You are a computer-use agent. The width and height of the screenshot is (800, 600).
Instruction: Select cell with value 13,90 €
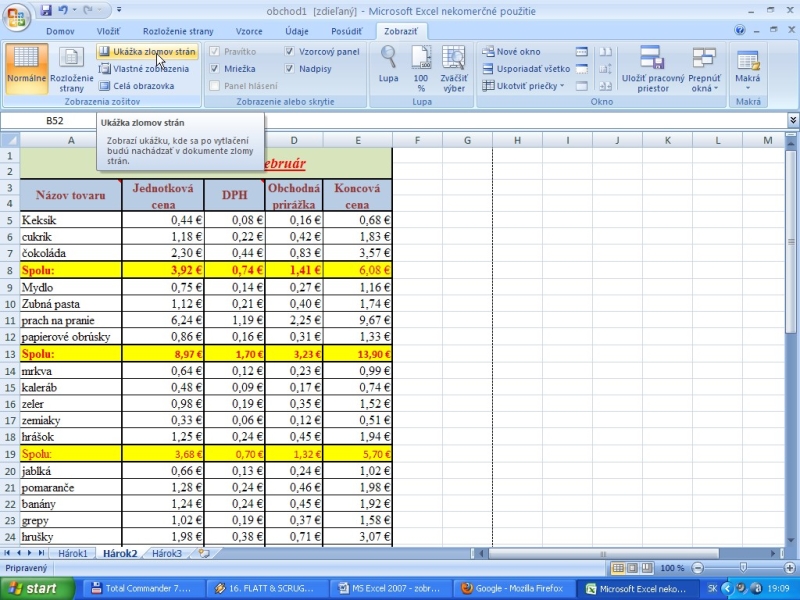pyautogui.click(x=358, y=354)
